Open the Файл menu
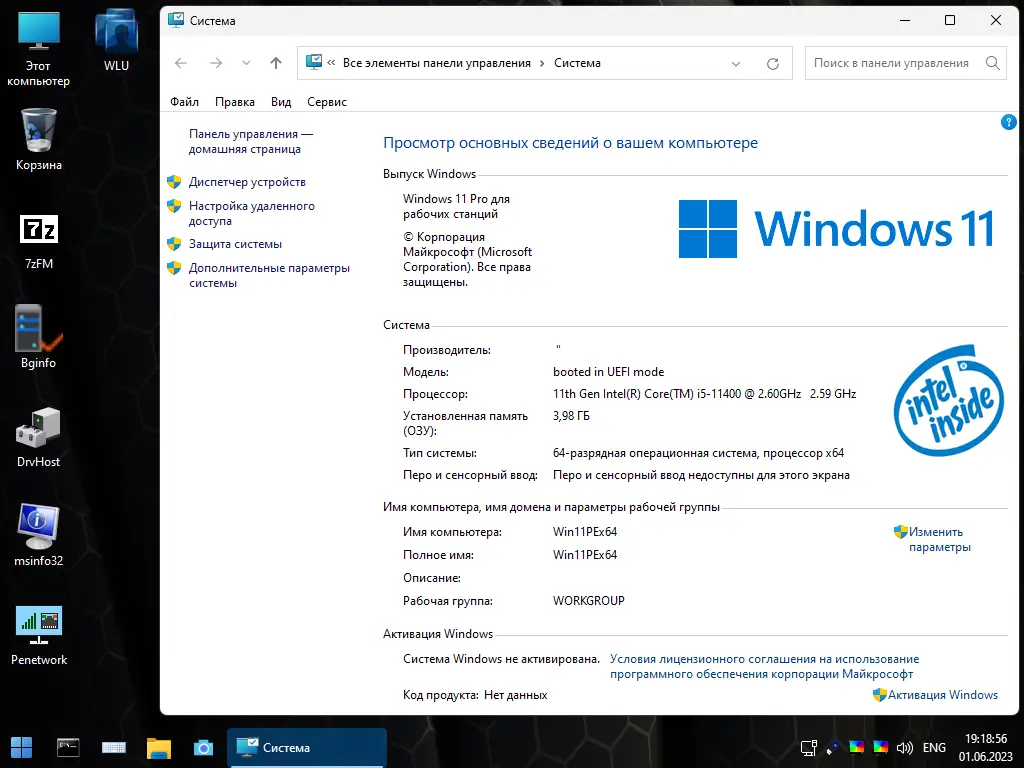The width and height of the screenshot is (1024, 768). (x=184, y=102)
